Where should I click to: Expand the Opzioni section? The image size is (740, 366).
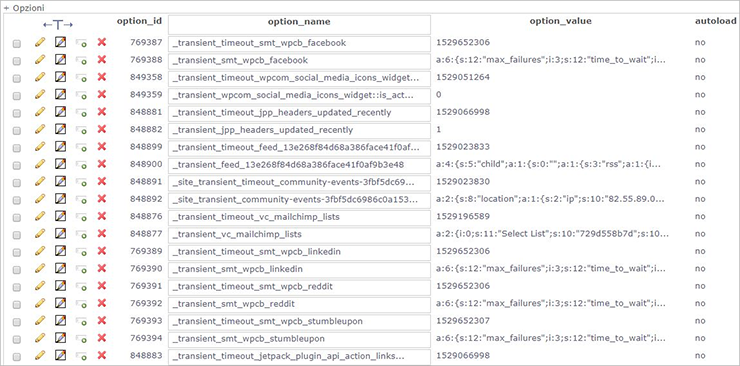pos(25,8)
